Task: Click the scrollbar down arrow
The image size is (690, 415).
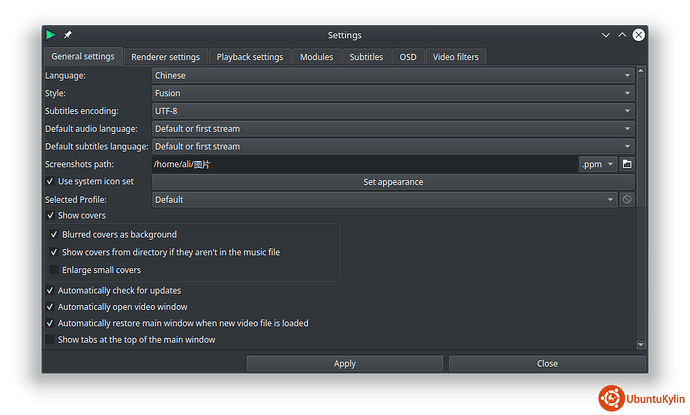Action: coord(641,345)
